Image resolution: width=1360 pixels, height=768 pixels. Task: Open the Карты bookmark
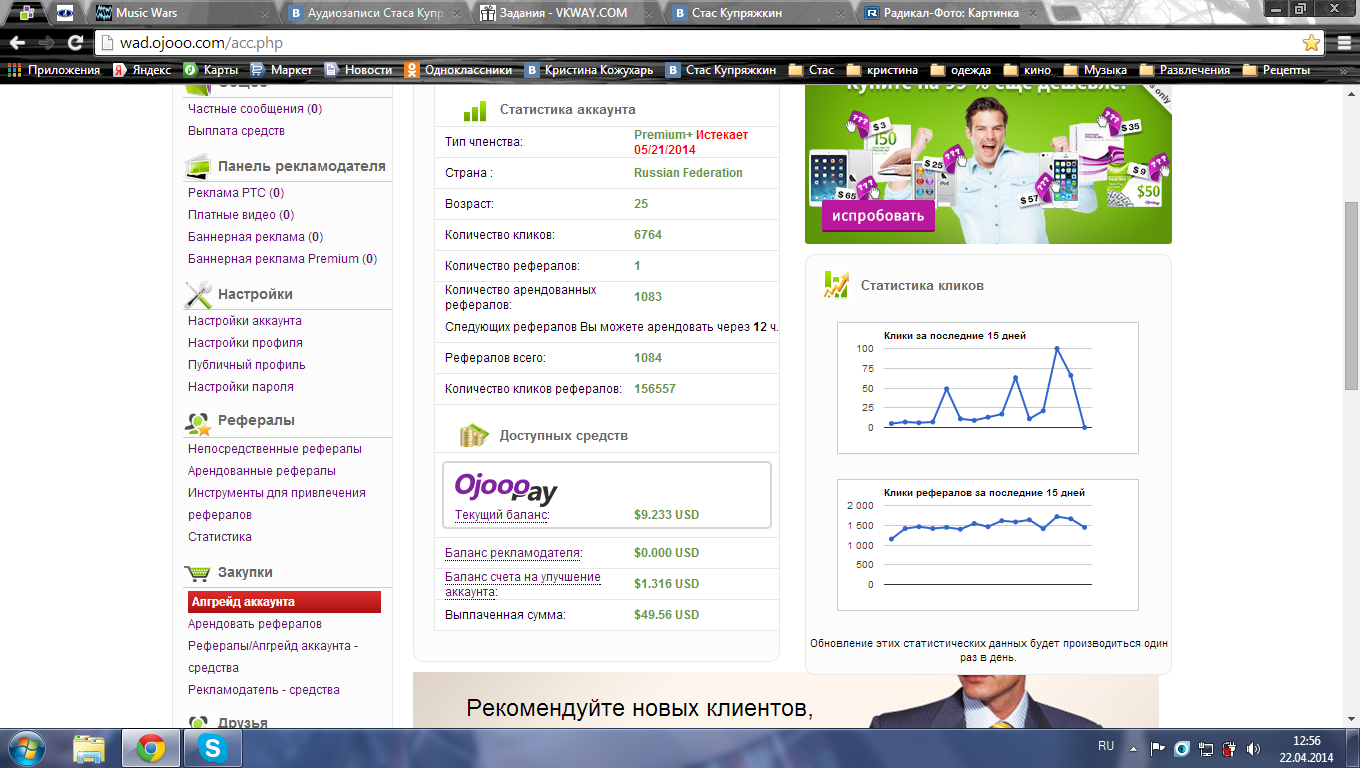[211, 70]
